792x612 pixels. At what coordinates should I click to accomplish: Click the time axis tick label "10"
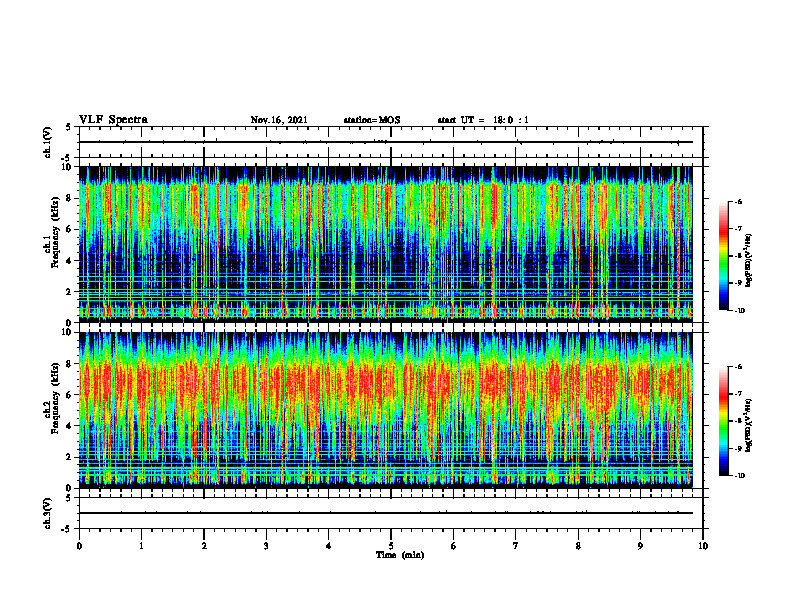pos(703,546)
